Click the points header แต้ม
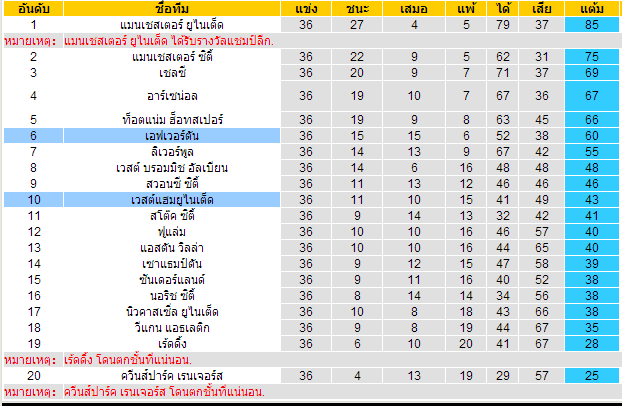This screenshot has height=406, width=622. (591, 9)
